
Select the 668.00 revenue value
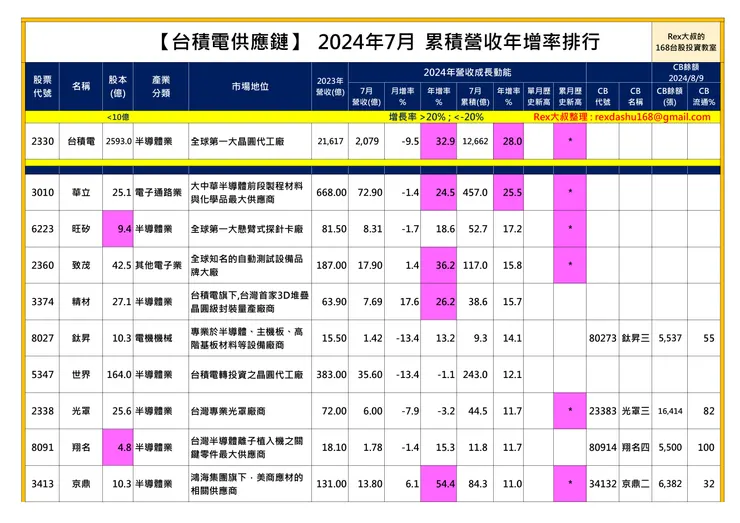click(x=331, y=193)
